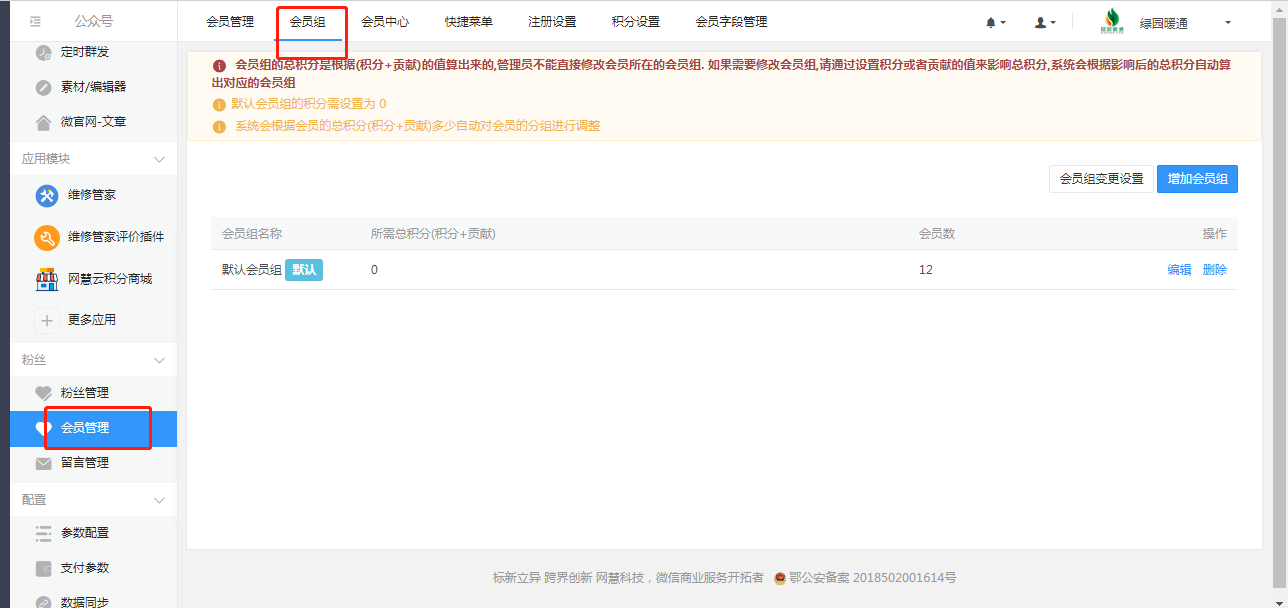Screen dimensions: 1288x608
Task: Click the list icon beside 参数配置
Action: 43,533
